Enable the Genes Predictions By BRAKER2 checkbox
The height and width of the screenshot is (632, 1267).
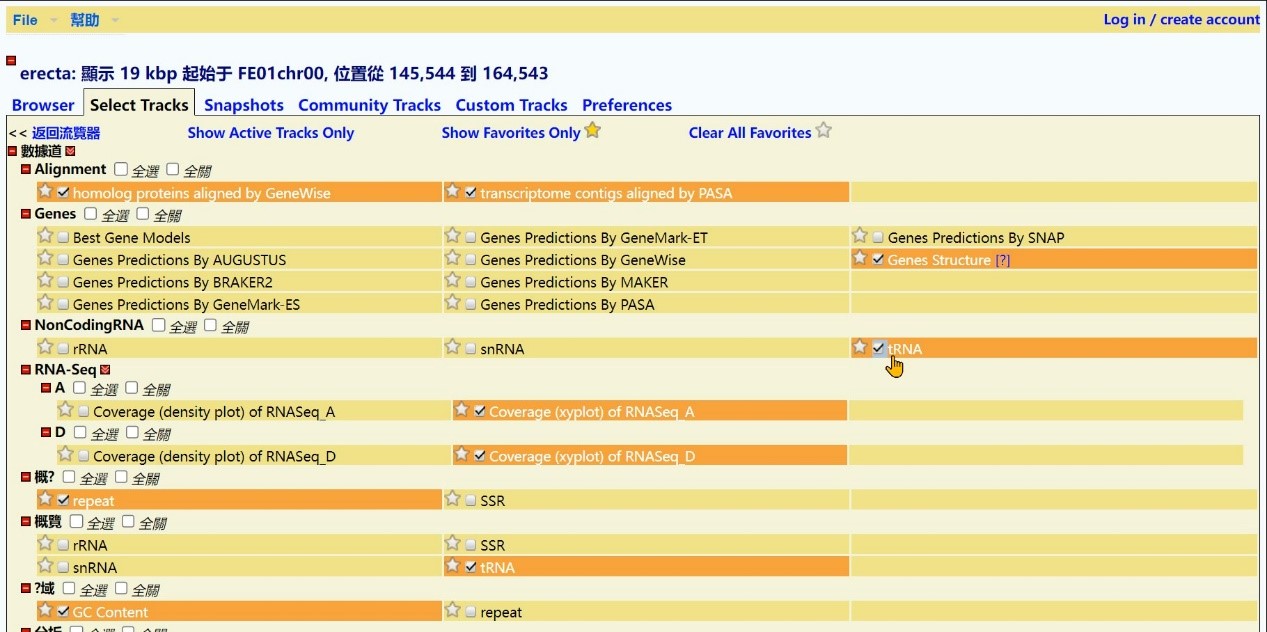63,283
